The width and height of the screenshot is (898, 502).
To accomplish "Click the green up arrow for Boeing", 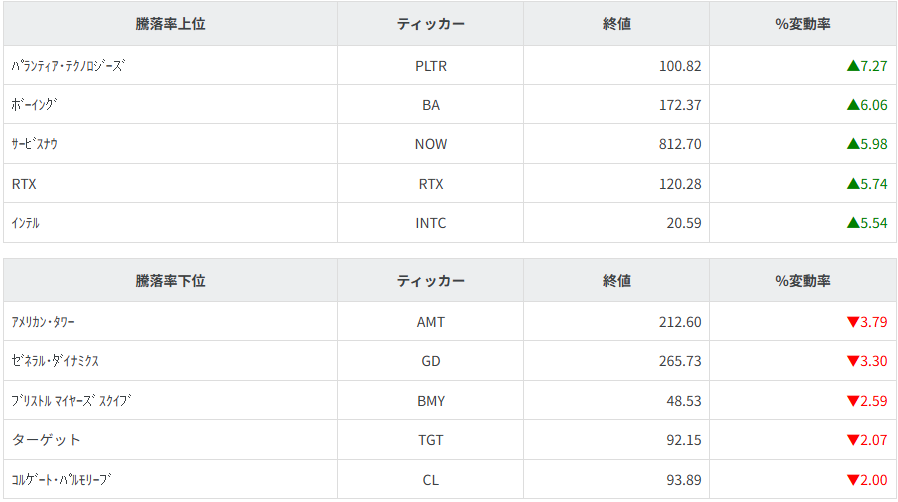I will click(853, 105).
